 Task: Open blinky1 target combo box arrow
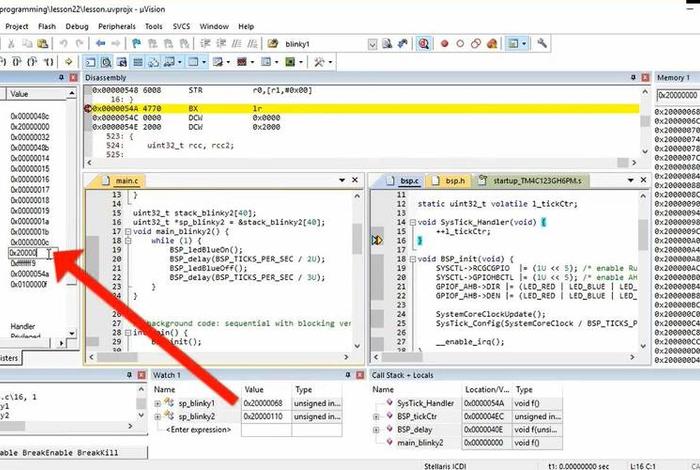[372, 44]
